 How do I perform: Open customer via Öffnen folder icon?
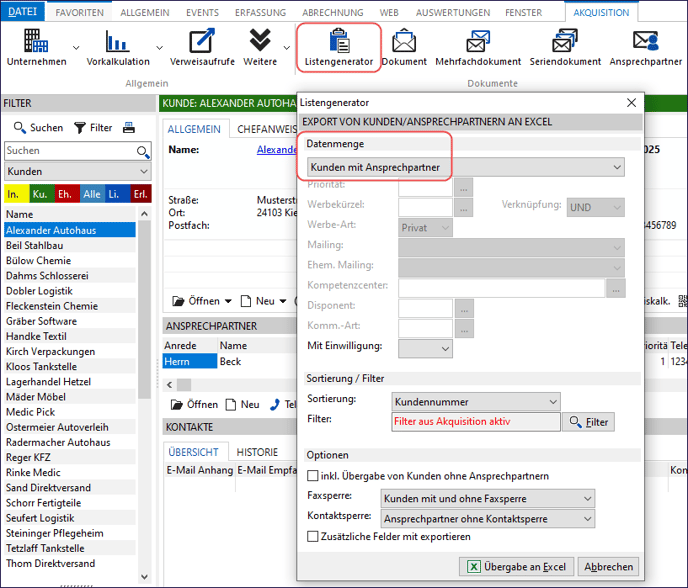(196, 301)
